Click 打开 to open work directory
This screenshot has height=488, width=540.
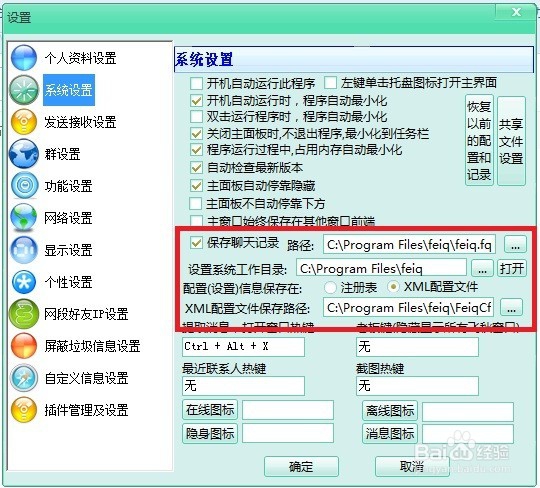(x=512, y=268)
